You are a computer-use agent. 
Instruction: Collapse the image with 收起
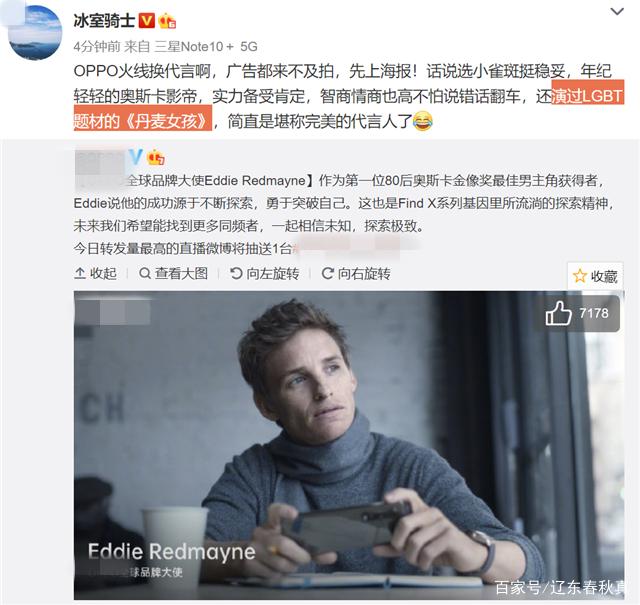pyautogui.click(x=95, y=274)
